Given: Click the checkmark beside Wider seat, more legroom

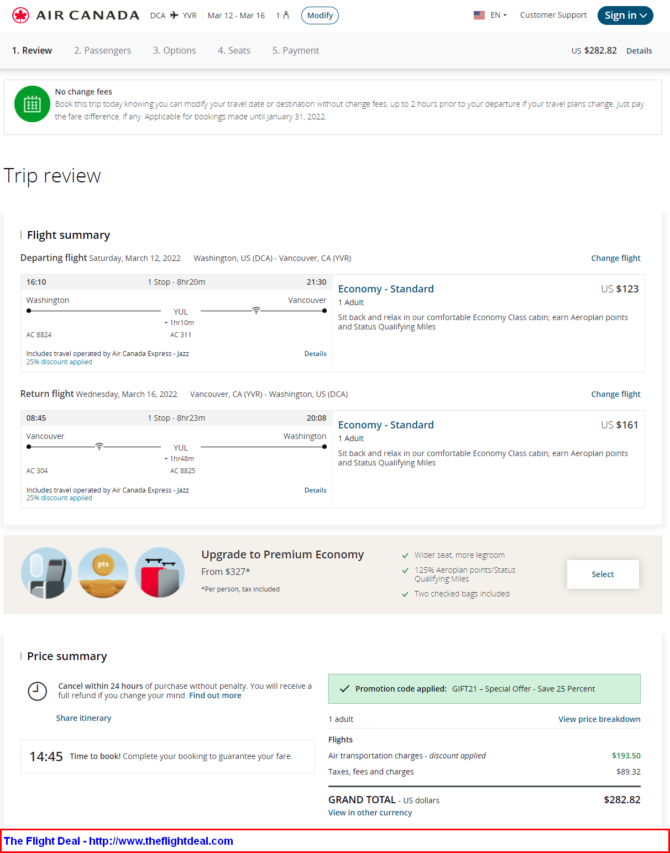Looking at the screenshot, I should click(x=405, y=555).
